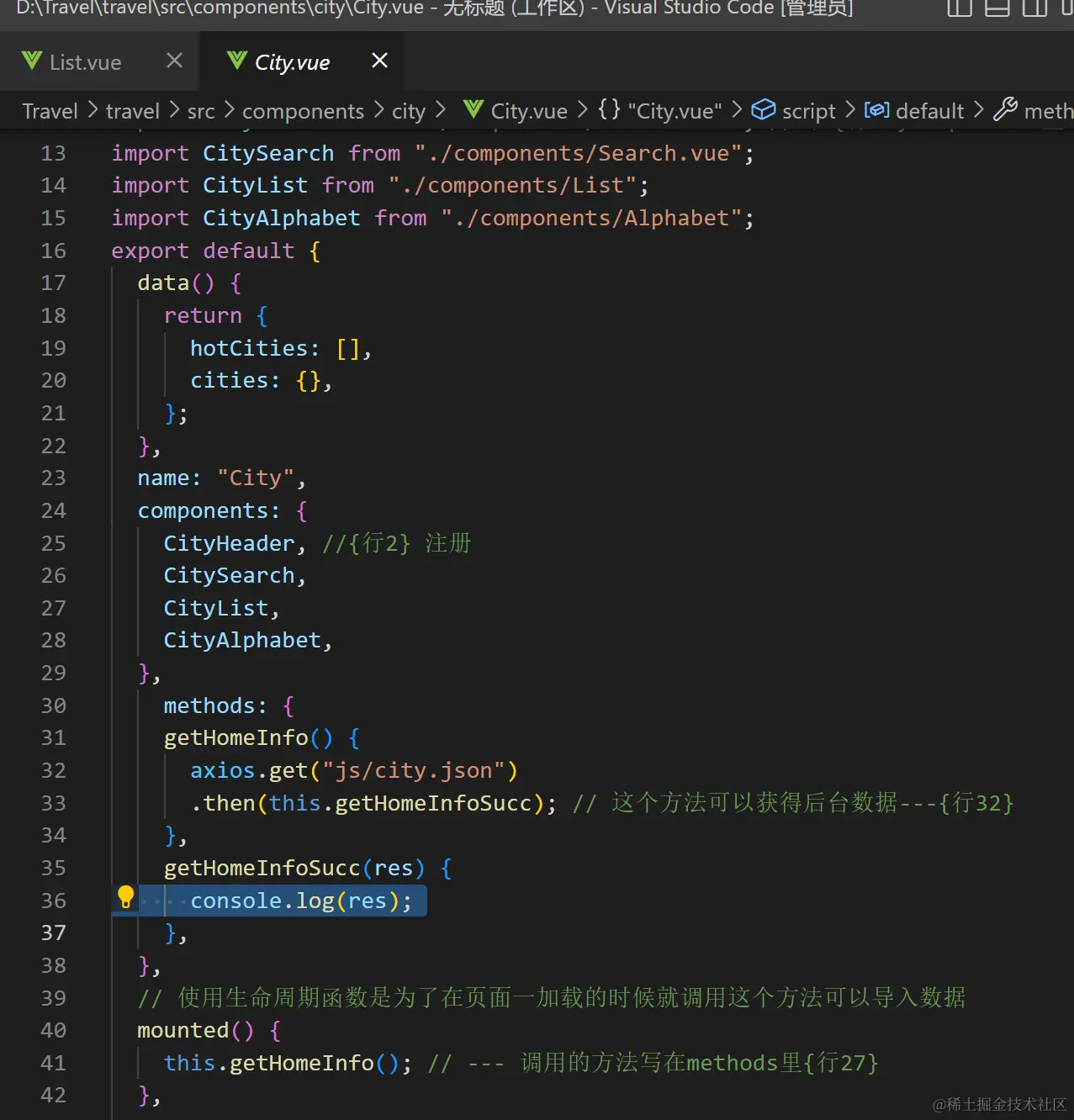This screenshot has width=1074, height=1120.
Task: Open the "City.vue" object breadcrumb
Action: click(x=675, y=111)
